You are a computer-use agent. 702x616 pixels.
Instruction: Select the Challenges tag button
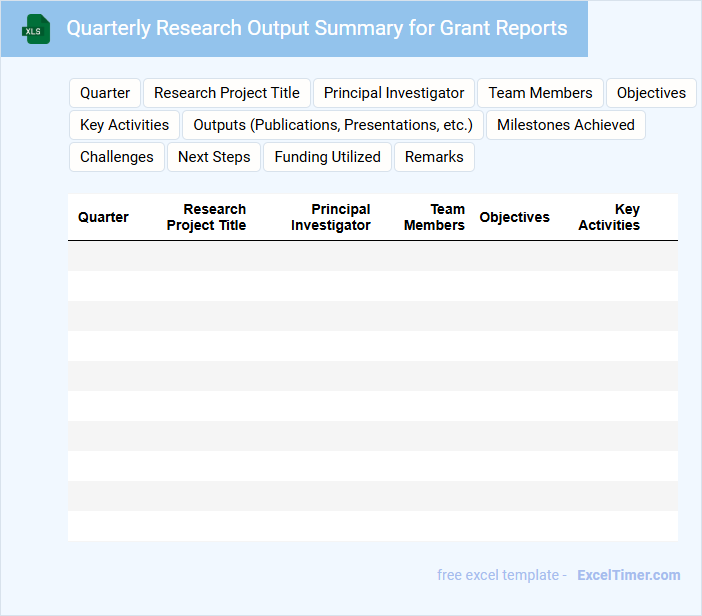pos(117,157)
